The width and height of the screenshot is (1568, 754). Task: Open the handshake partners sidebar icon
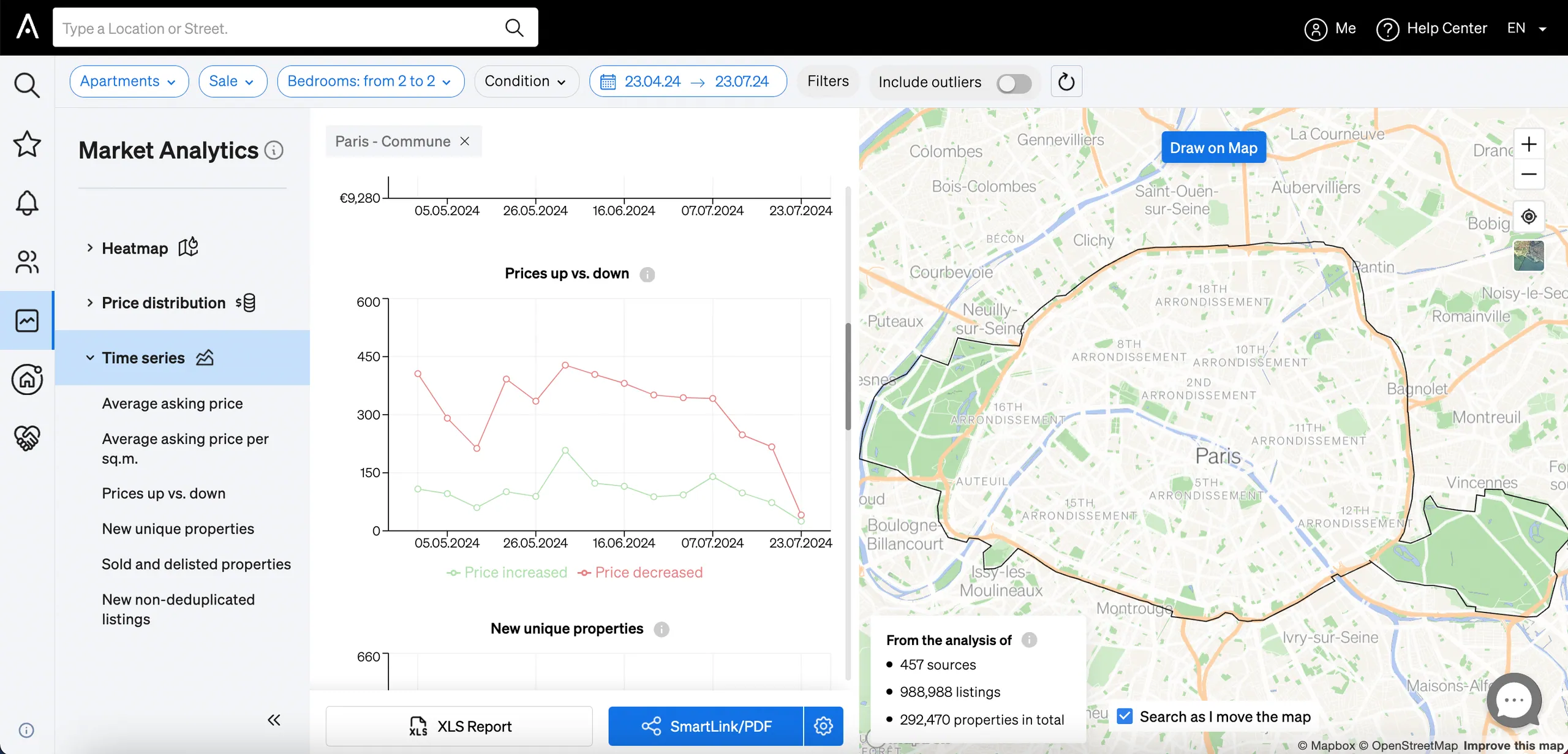[x=27, y=438]
